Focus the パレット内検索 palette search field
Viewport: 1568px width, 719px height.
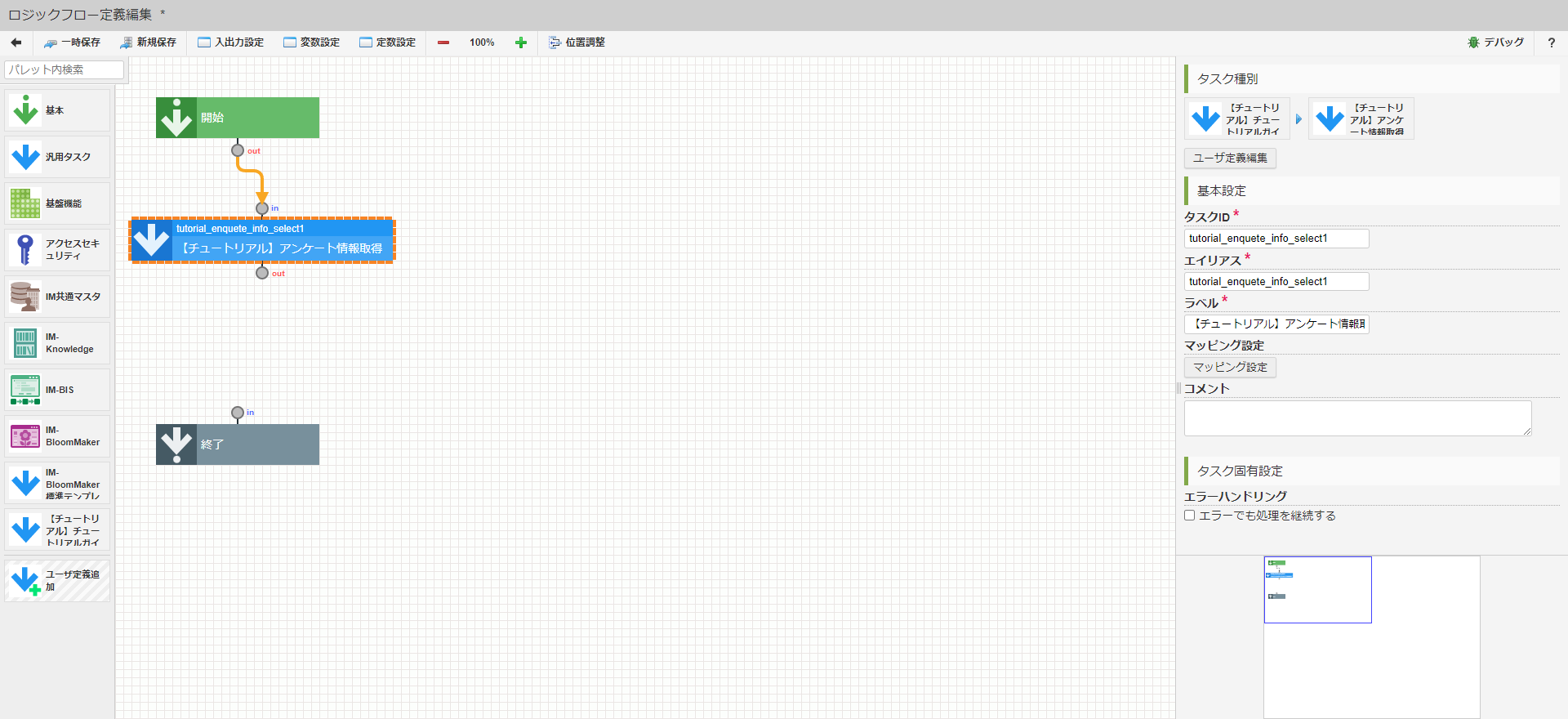click(64, 69)
